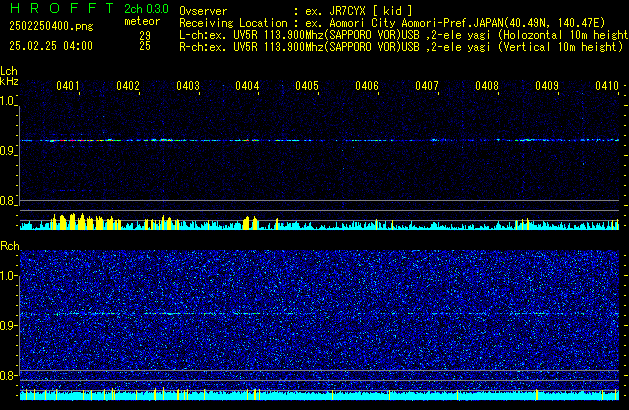Click the 1.0 frequency label on Rch axis
This screenshot has width=629, height=410.
tap(8, 276)
